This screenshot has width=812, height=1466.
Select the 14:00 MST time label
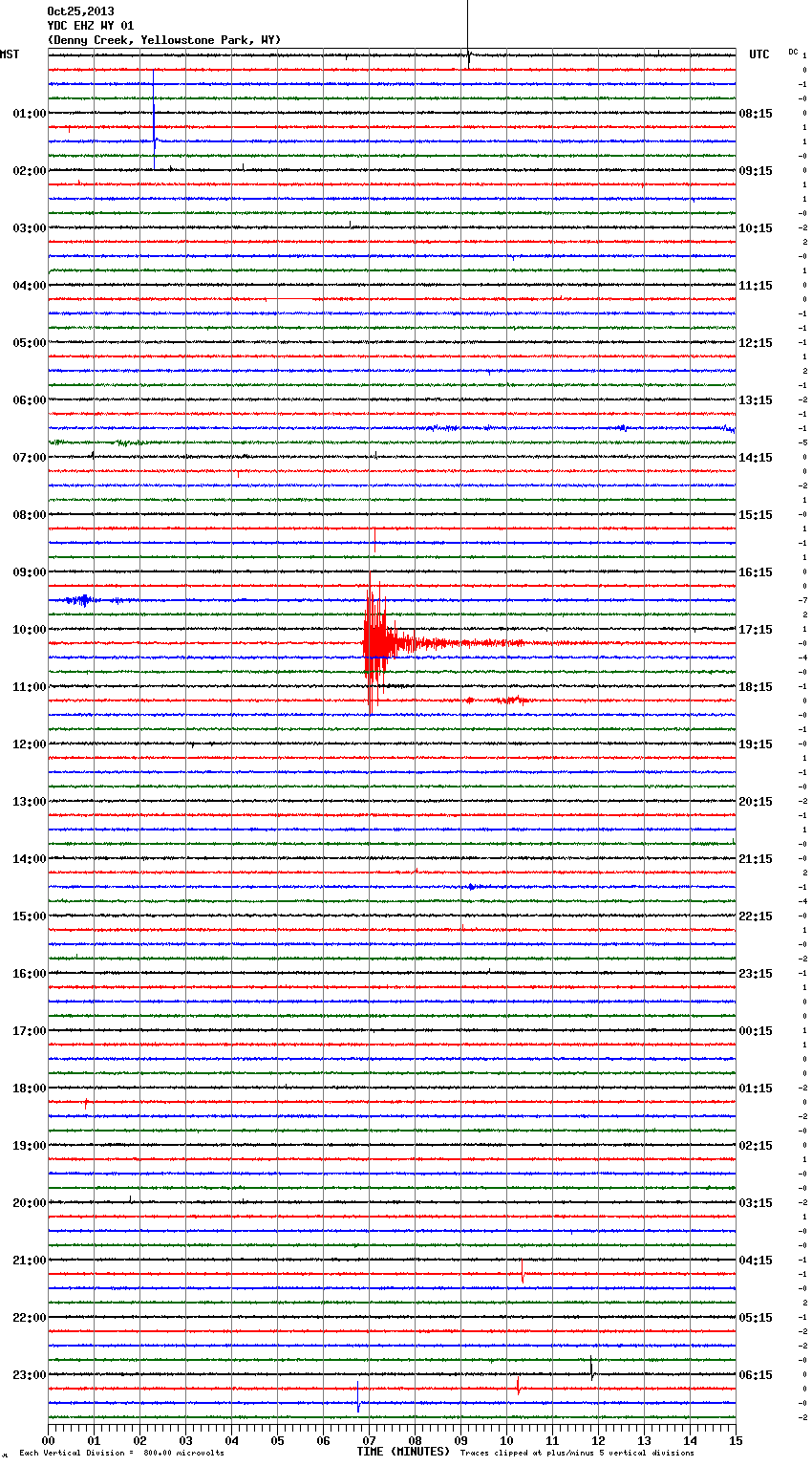(x=30, y=859)
